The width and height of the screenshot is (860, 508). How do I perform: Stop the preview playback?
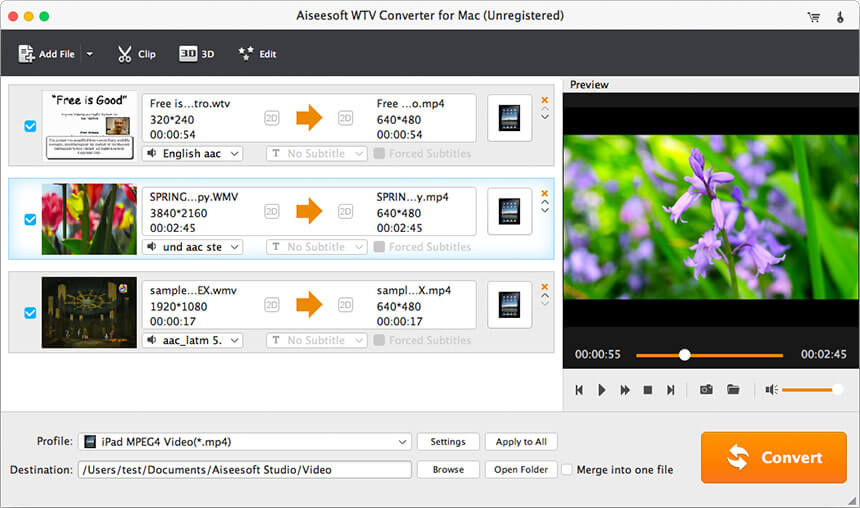pos(648,390)
